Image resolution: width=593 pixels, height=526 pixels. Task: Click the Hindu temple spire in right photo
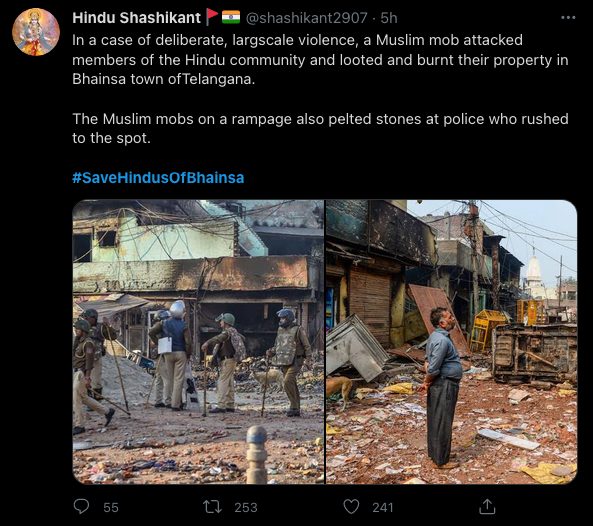tap(534, 270)
